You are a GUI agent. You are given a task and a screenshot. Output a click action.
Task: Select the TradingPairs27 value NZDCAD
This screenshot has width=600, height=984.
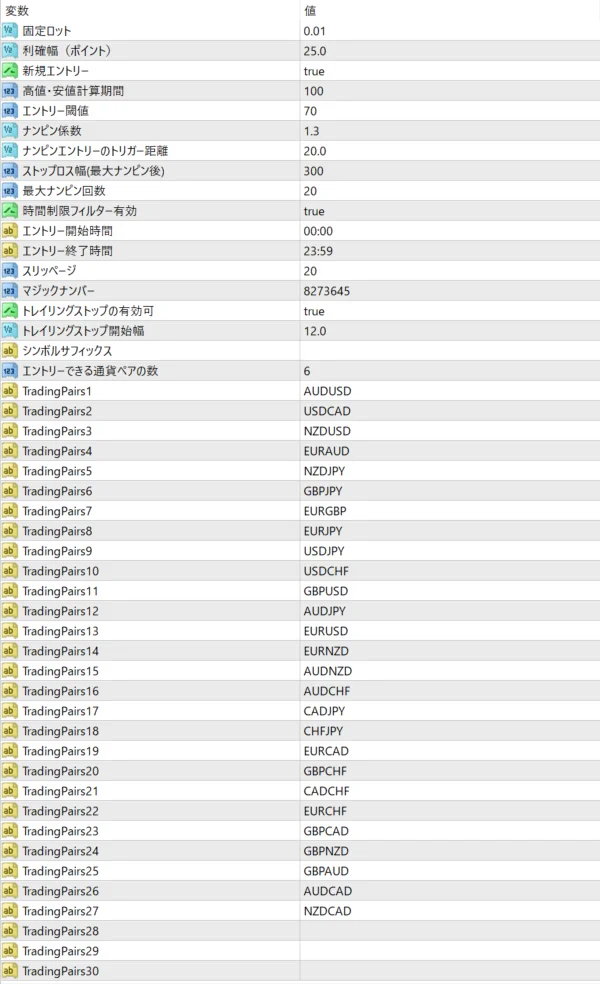pyautogui.click(x=327, y=911)
